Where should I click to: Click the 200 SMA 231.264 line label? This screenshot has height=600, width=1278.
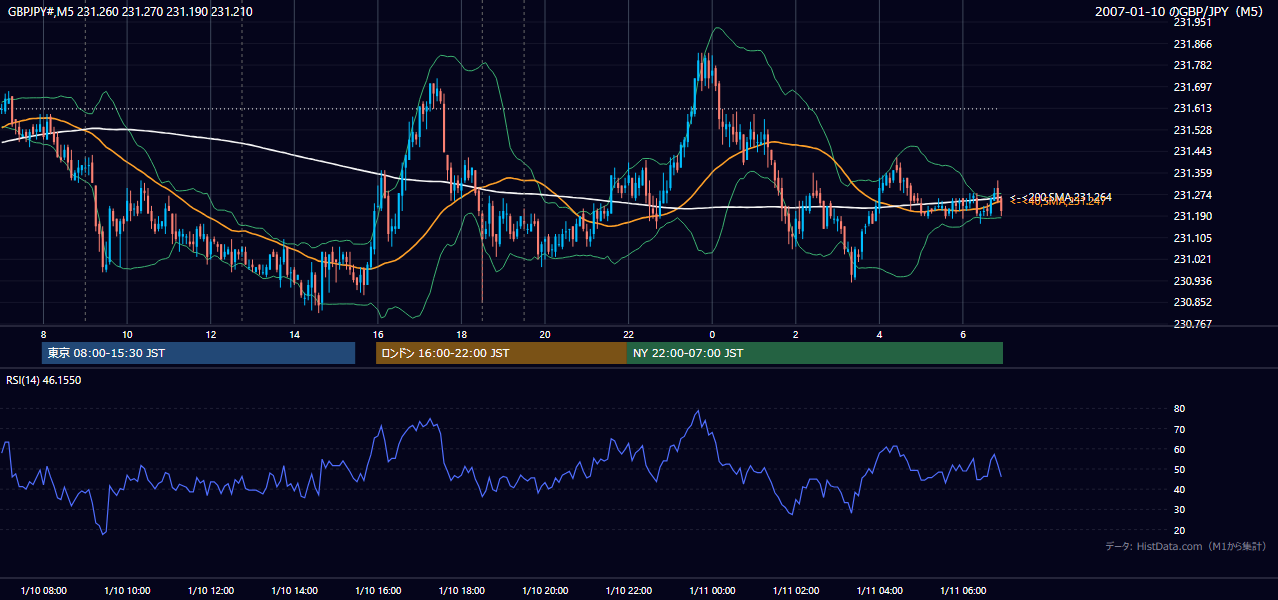point(1068,196)
